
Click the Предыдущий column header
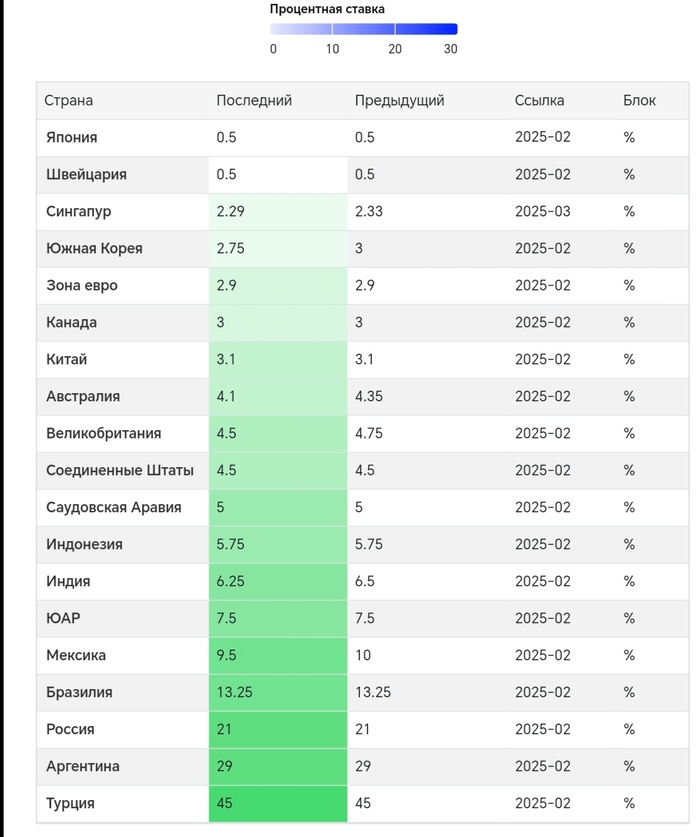coord(399,100)
